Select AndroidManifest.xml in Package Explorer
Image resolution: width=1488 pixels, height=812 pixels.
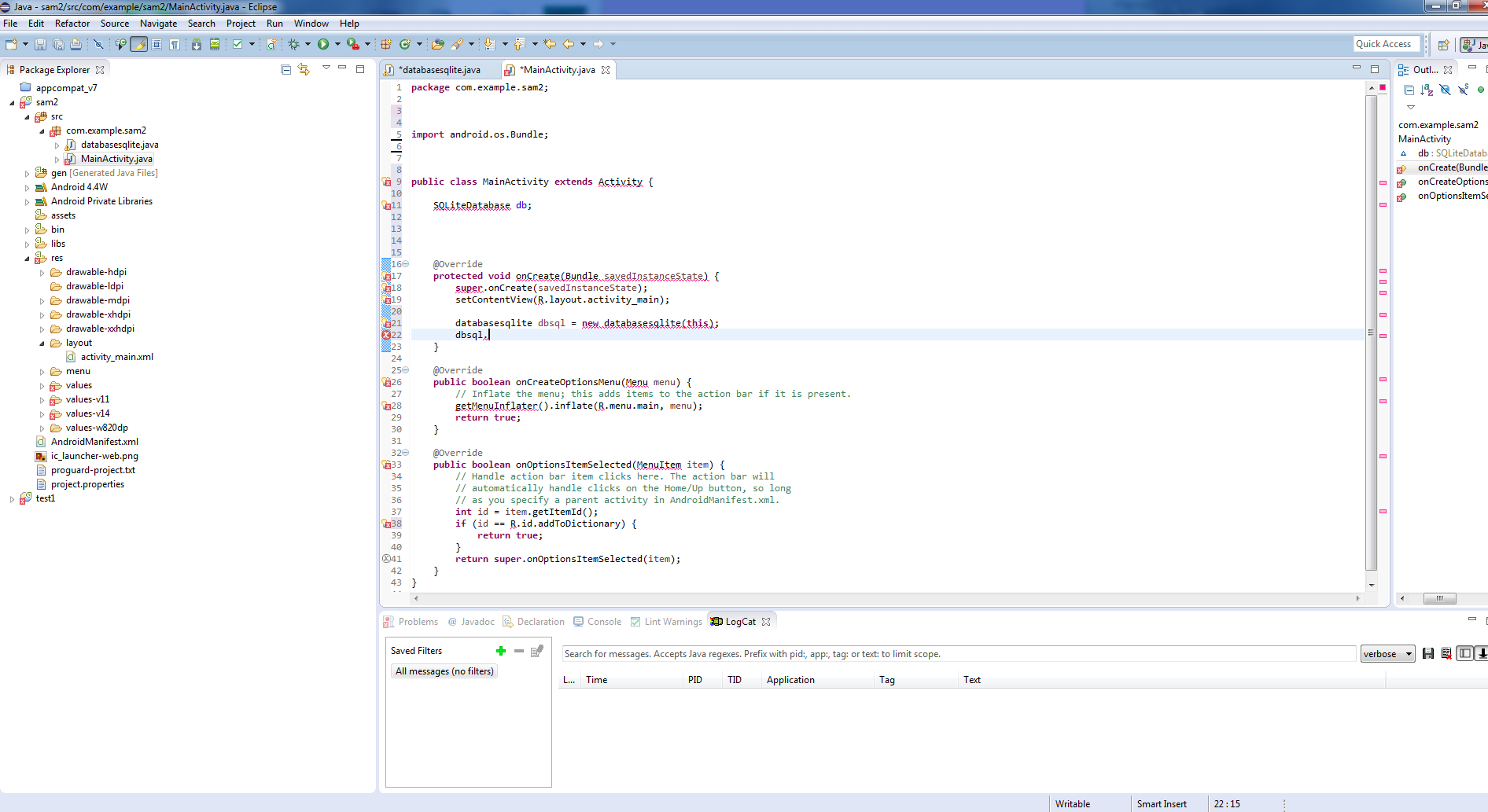(x=94, y=442)
